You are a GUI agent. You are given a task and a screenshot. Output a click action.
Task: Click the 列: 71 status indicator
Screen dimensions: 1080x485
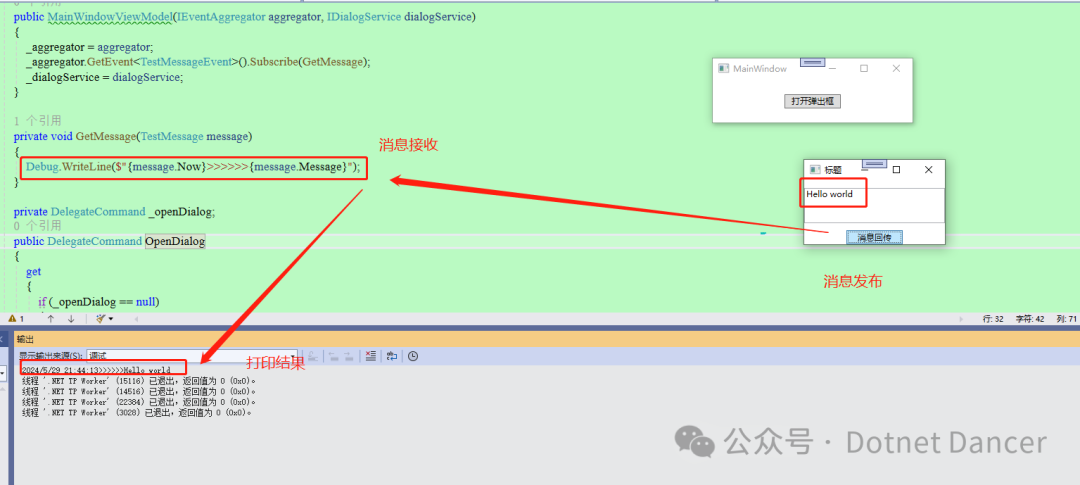coord(1066,319)
